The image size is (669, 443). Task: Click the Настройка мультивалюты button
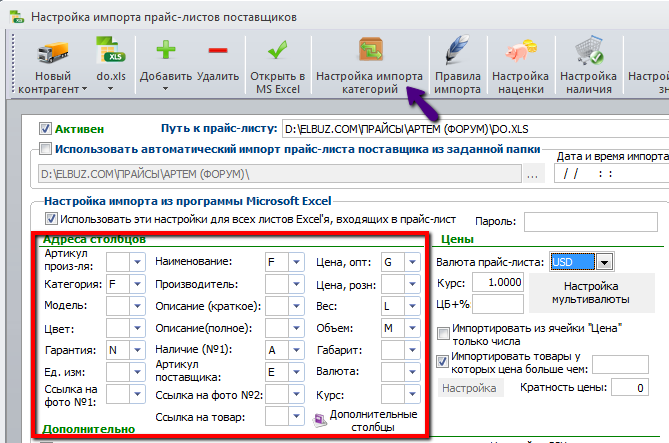pos(591,293)
